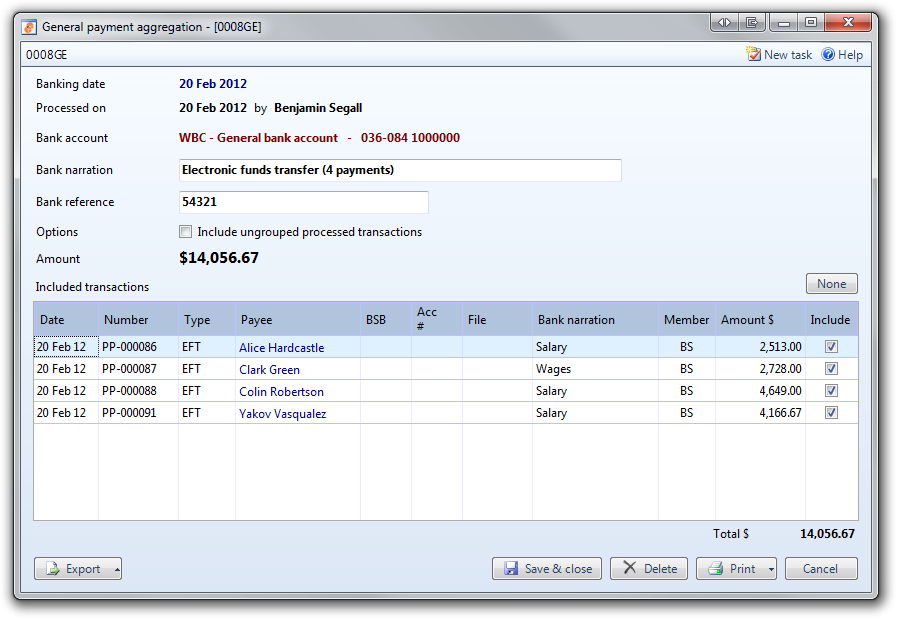Select transaction number PP-000088
The height and width of the screenshot is (619, 897).
click(x=129, y=391)
